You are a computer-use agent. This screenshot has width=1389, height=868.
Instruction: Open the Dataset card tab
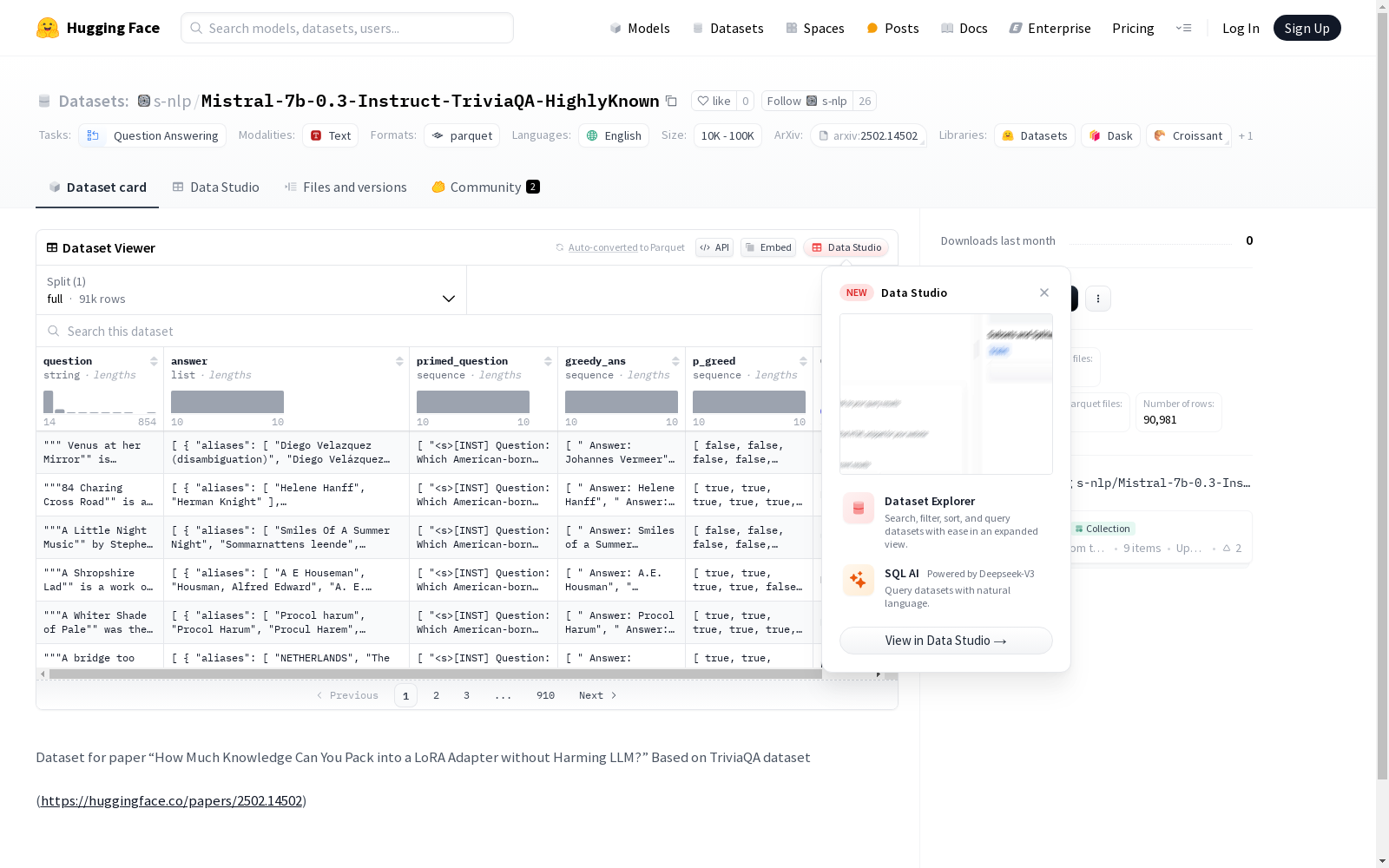tap(97, 187)
